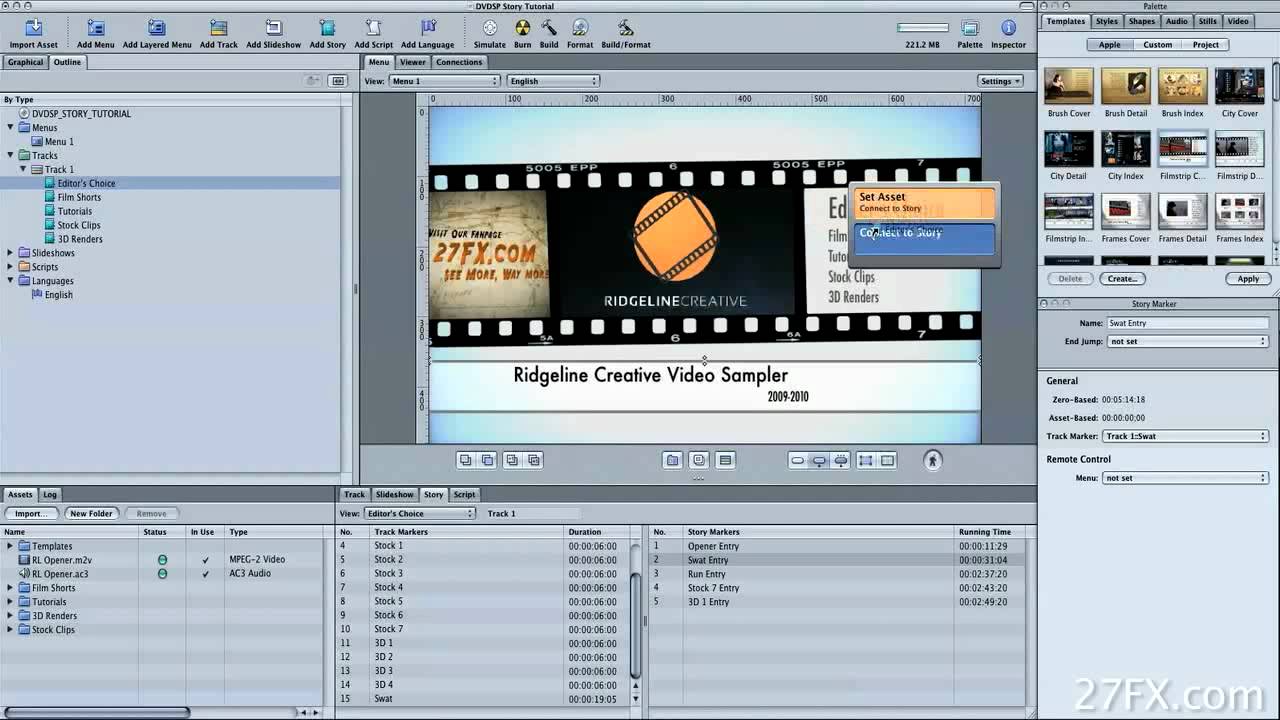Open the End Jump dropdown
This screenshot has width=1280, height=720.
(1187, 341)
